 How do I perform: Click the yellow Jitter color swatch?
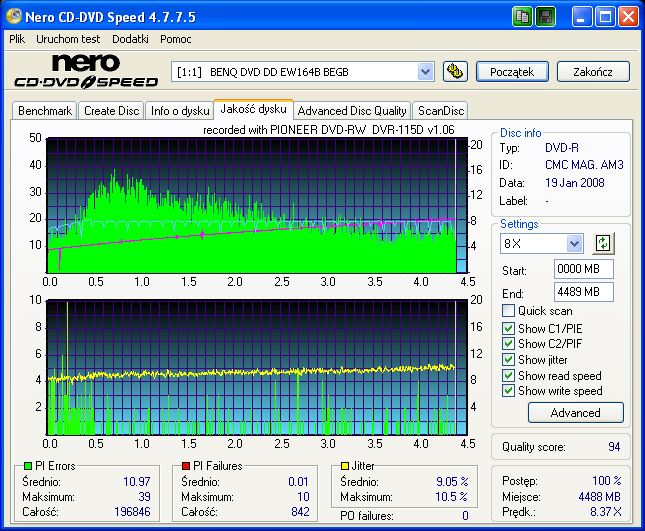pos(345,466)
